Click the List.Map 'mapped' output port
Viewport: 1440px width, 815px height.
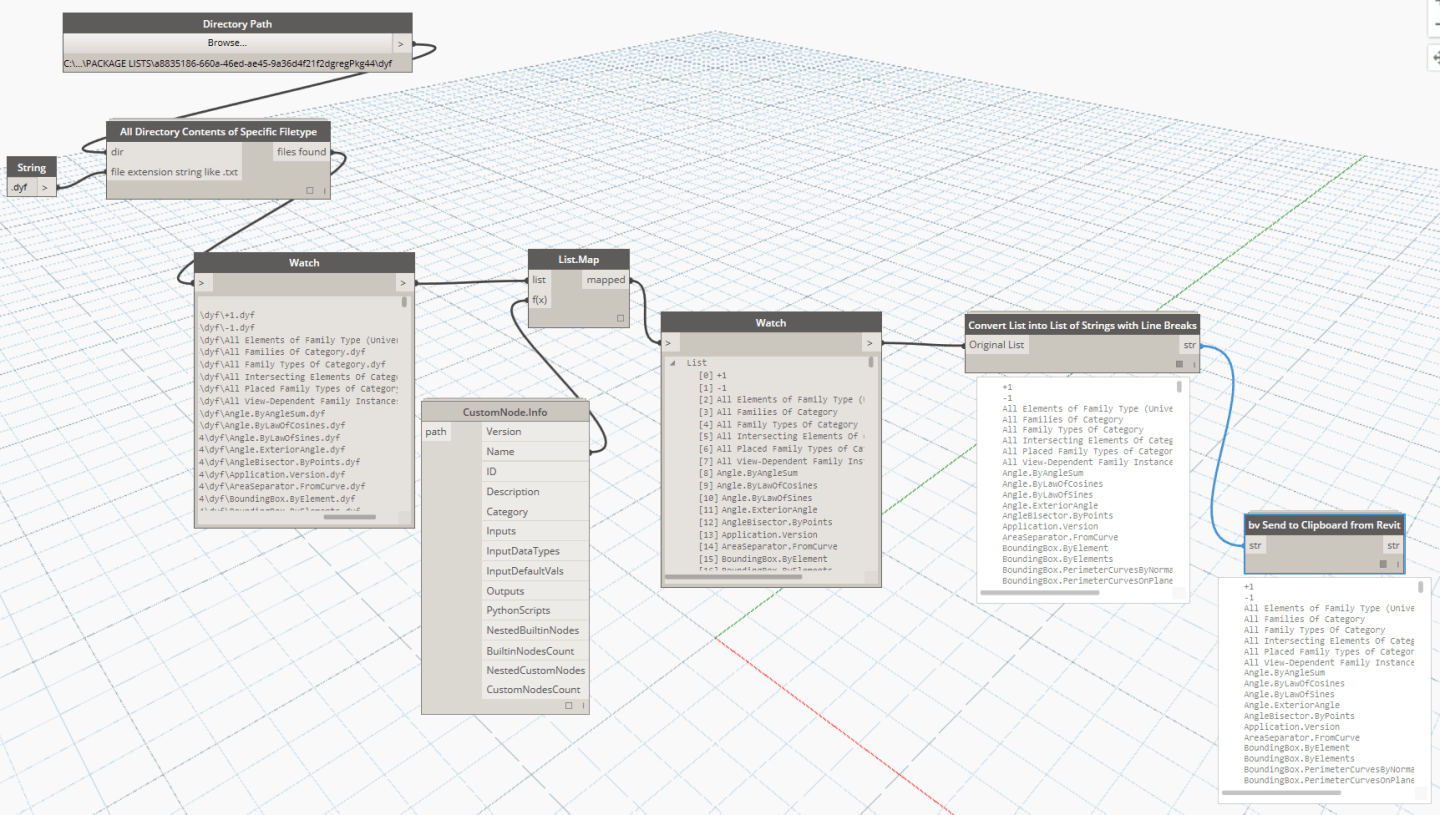(605, 280)
